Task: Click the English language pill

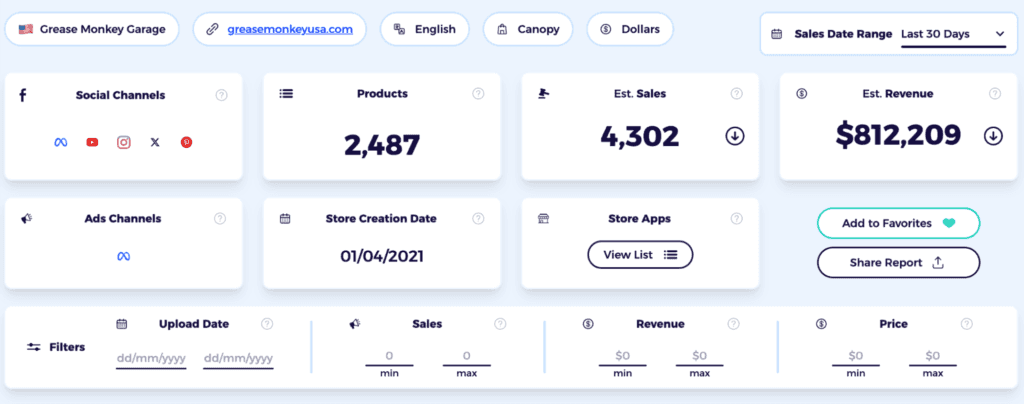Action: (x=424, y=29)
